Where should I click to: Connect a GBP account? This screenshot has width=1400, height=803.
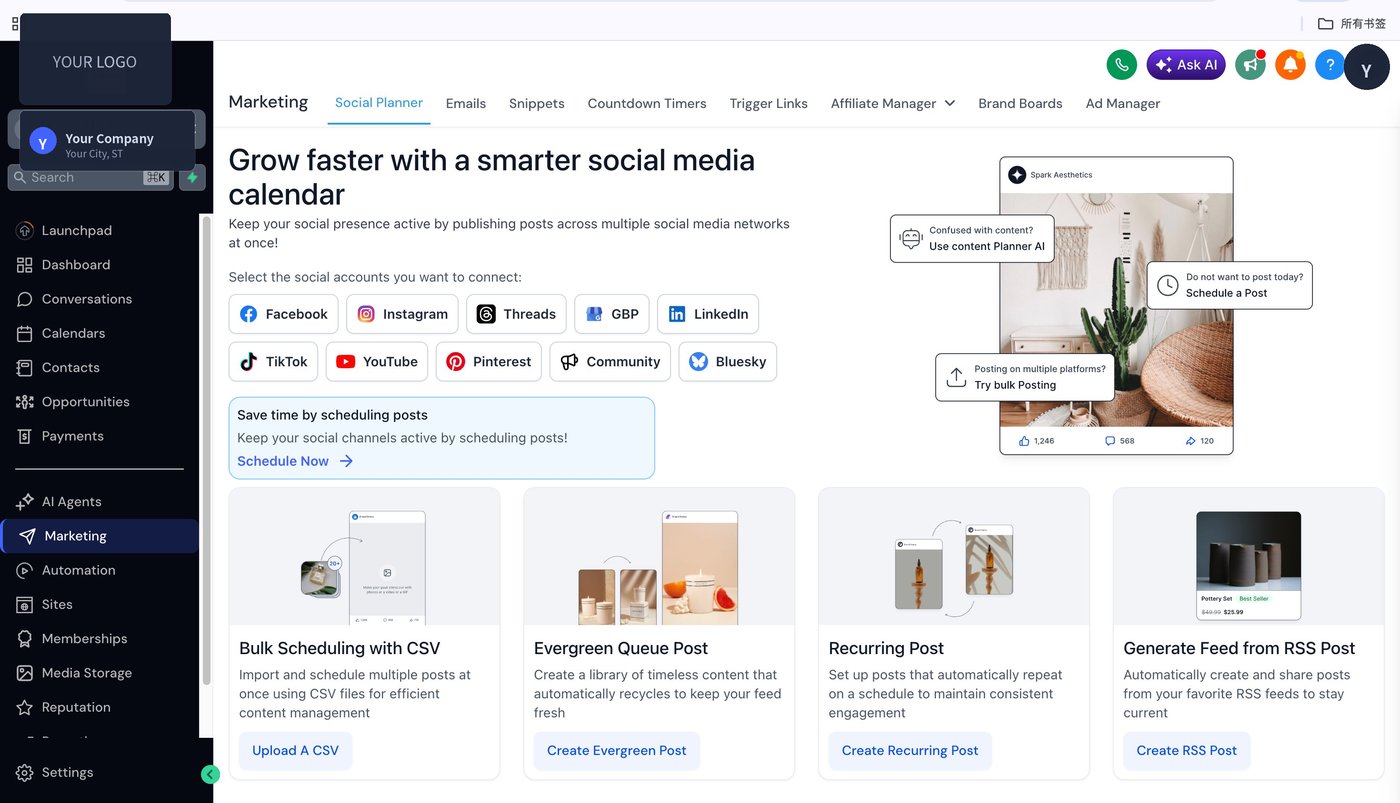point(612,314)
